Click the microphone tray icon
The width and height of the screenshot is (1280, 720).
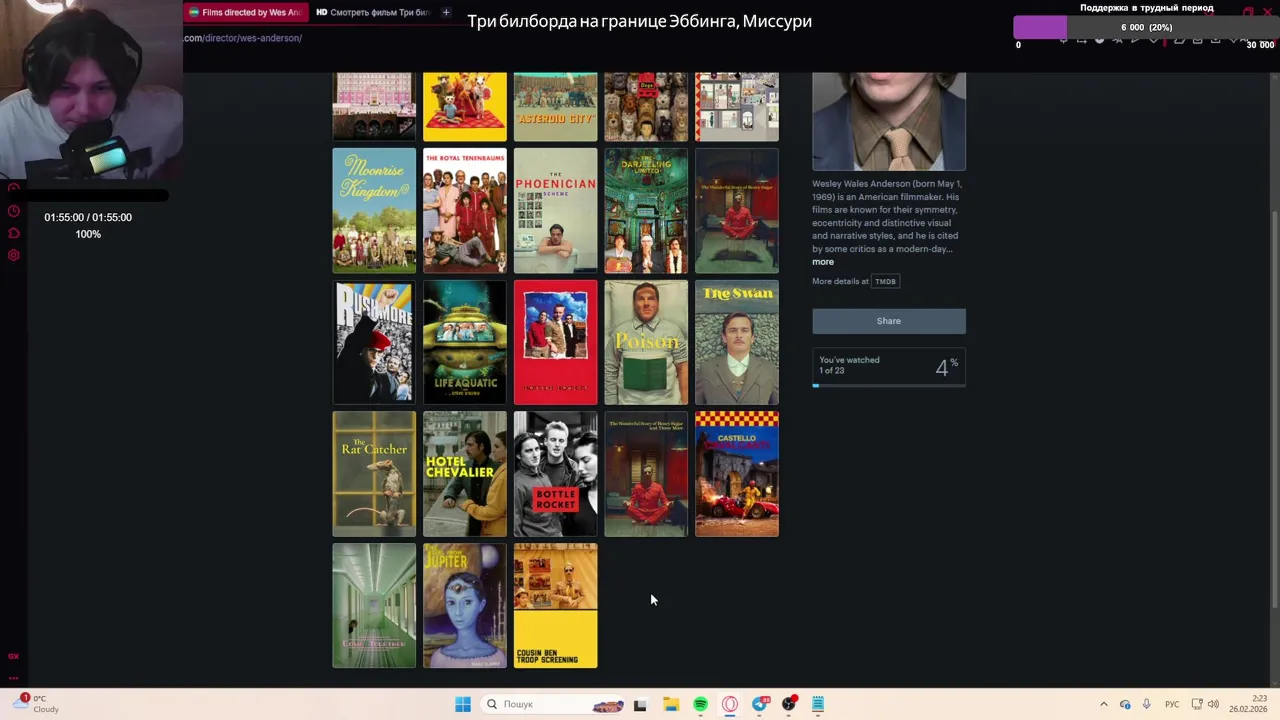(1146, 704)
